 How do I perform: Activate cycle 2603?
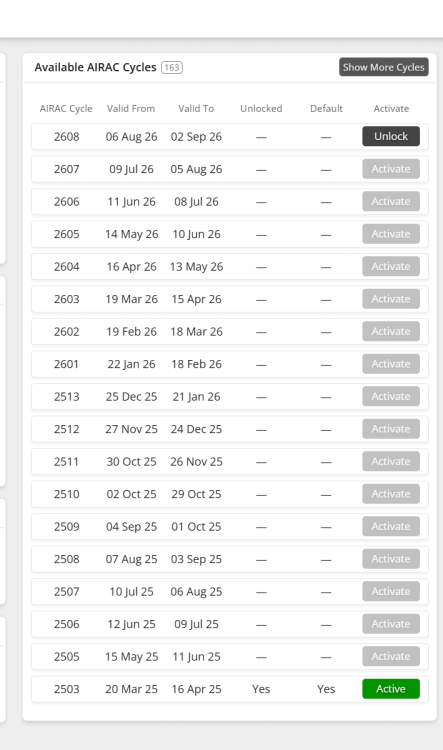click(x=391, y=299)
